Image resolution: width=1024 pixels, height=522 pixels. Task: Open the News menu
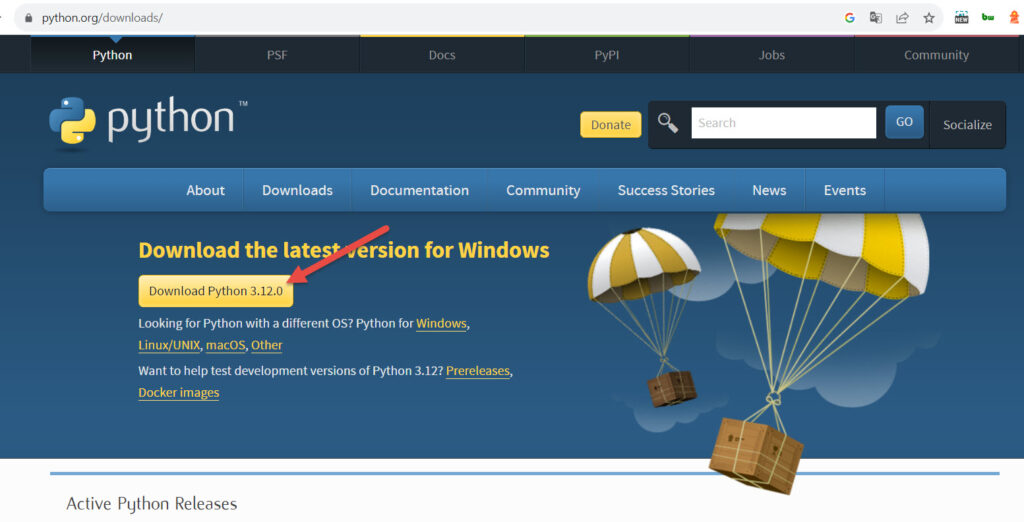click(769, 190)
